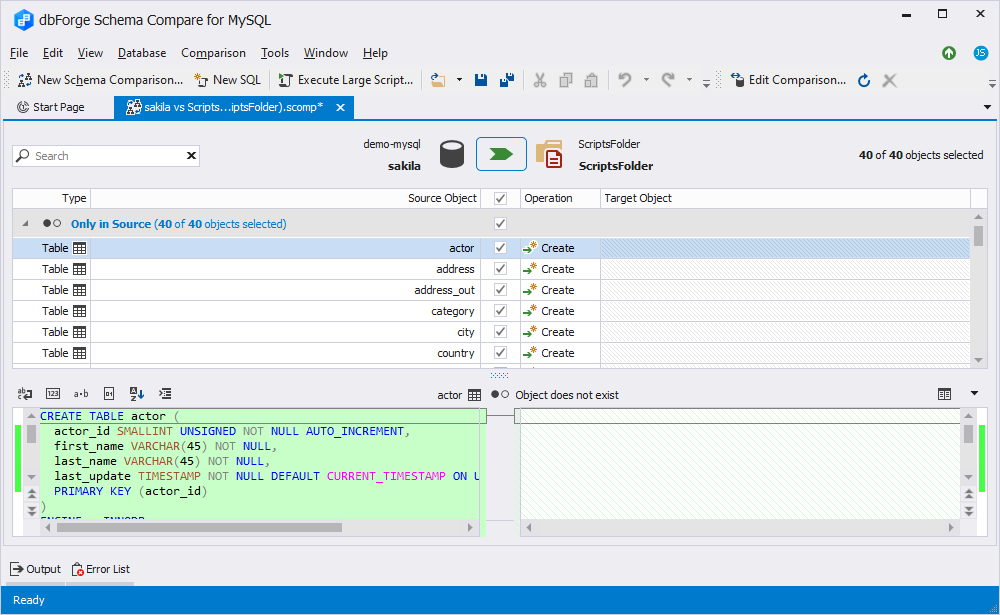Click the Cut scissors icon
Viewport: 1000px width, 615px height.
click(x=540, y=80)
